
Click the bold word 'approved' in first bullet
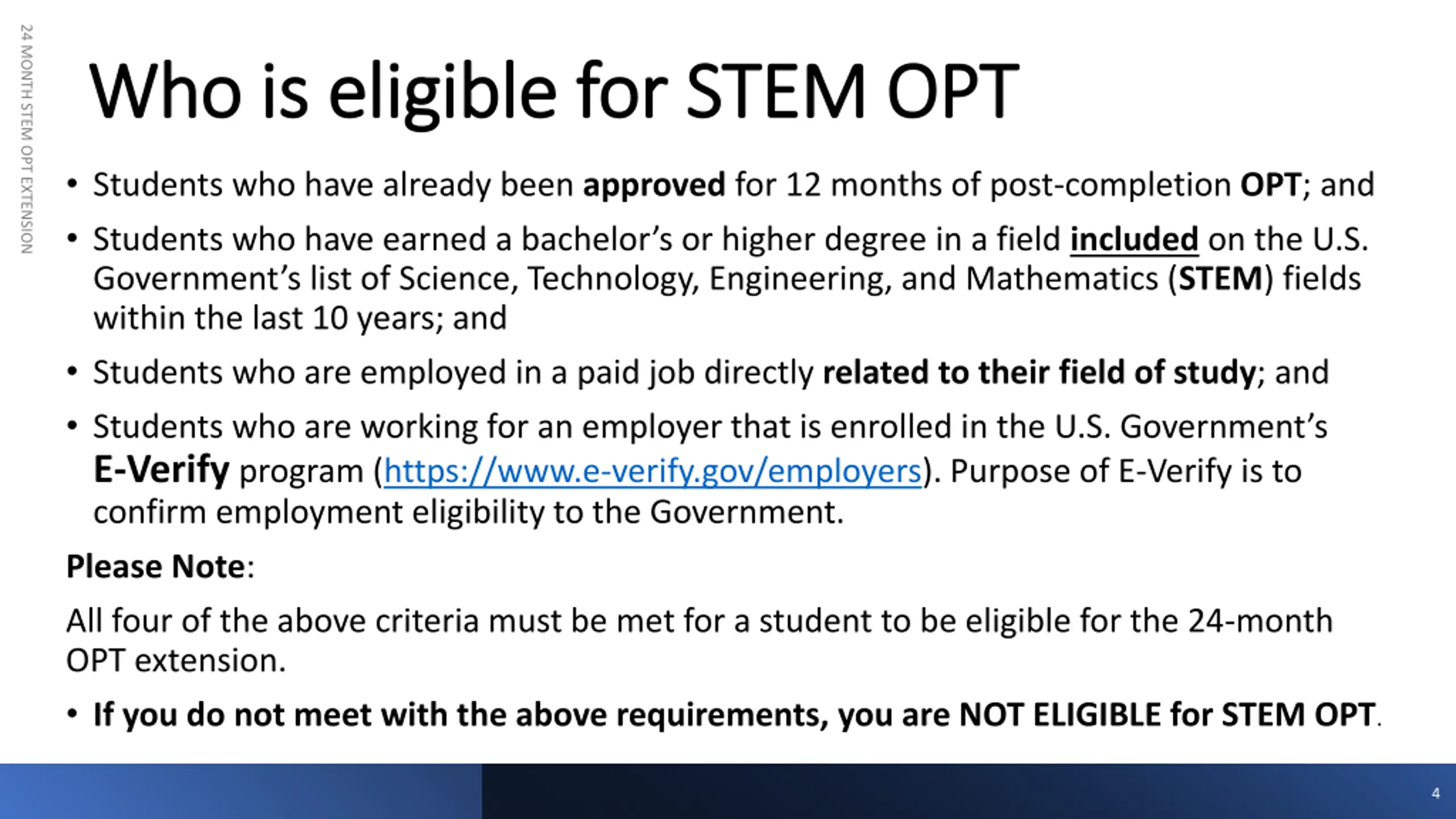654,185
